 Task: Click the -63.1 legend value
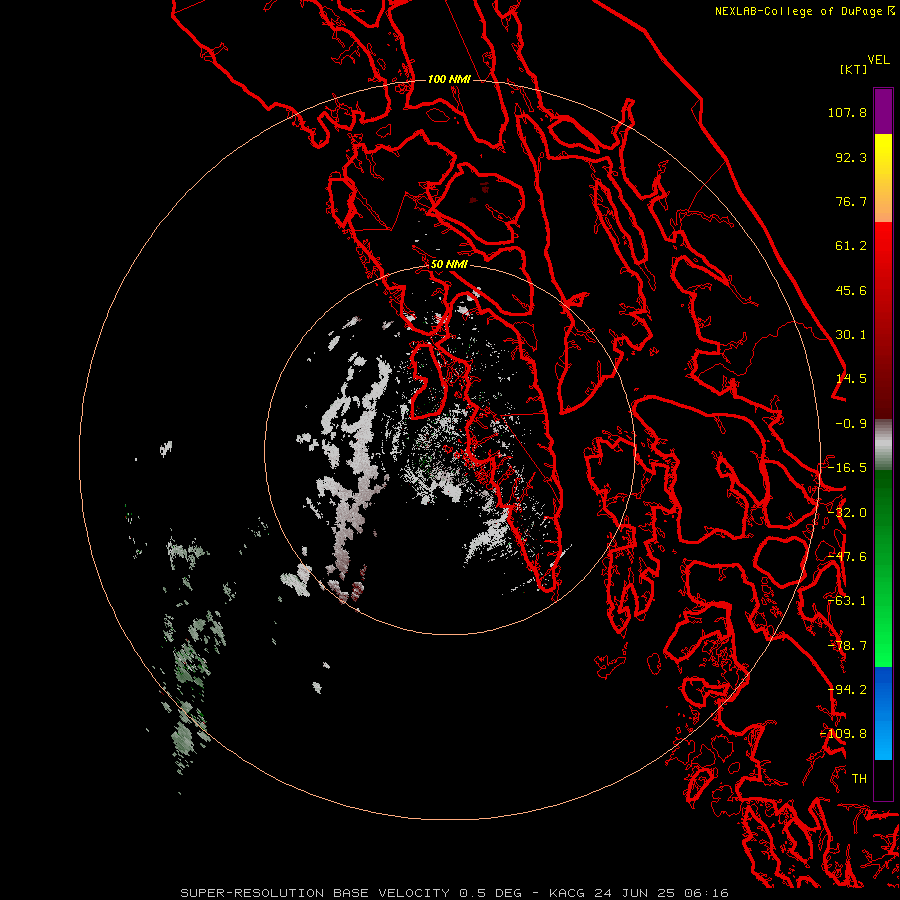click(847, 601)
